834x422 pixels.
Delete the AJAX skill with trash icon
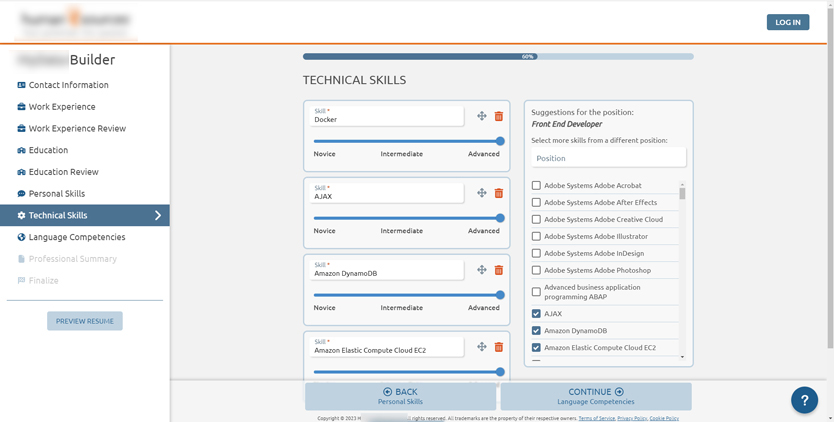(x=499, y=193)
